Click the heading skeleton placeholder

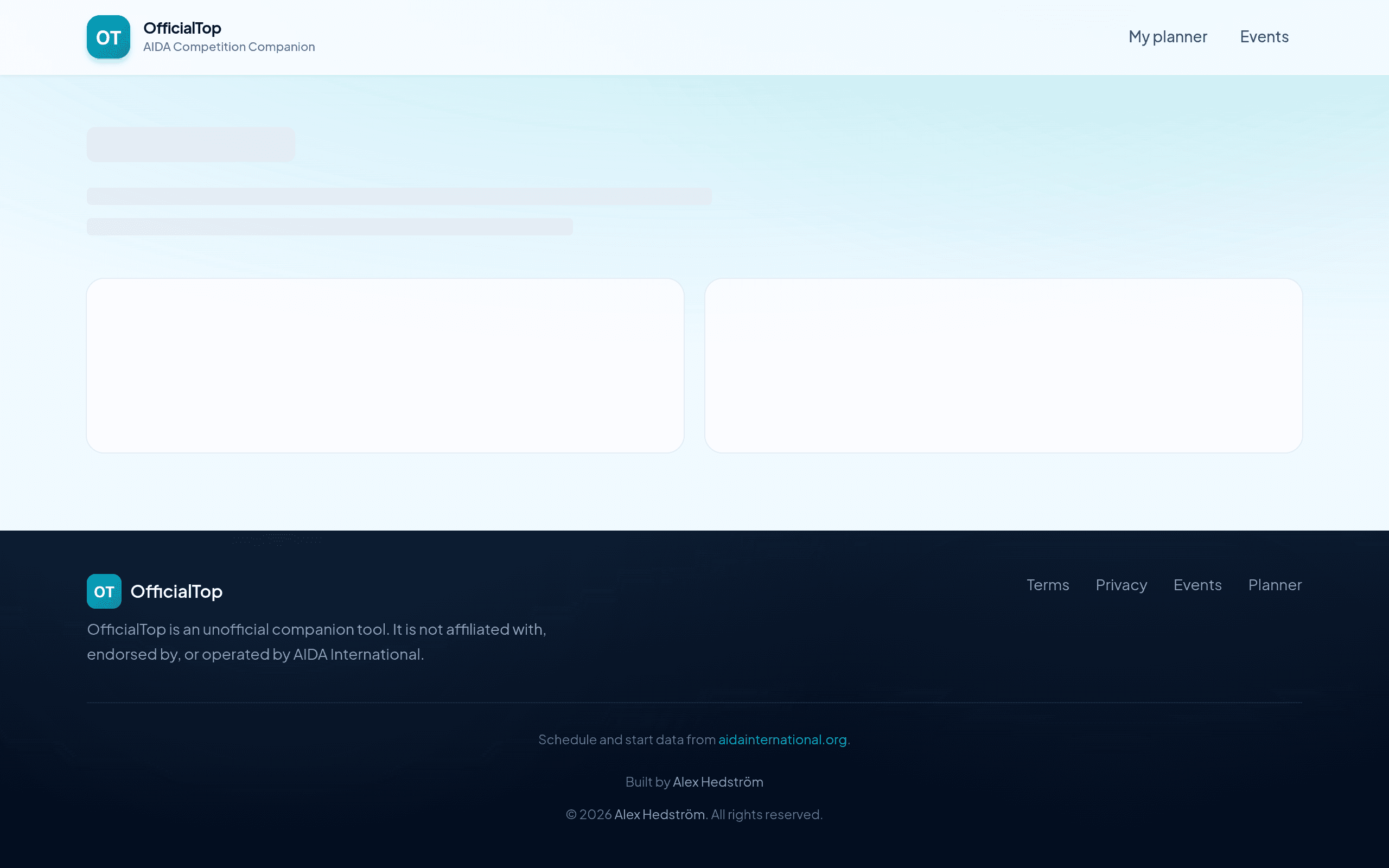pyautogui.click(x=191, y=145)
